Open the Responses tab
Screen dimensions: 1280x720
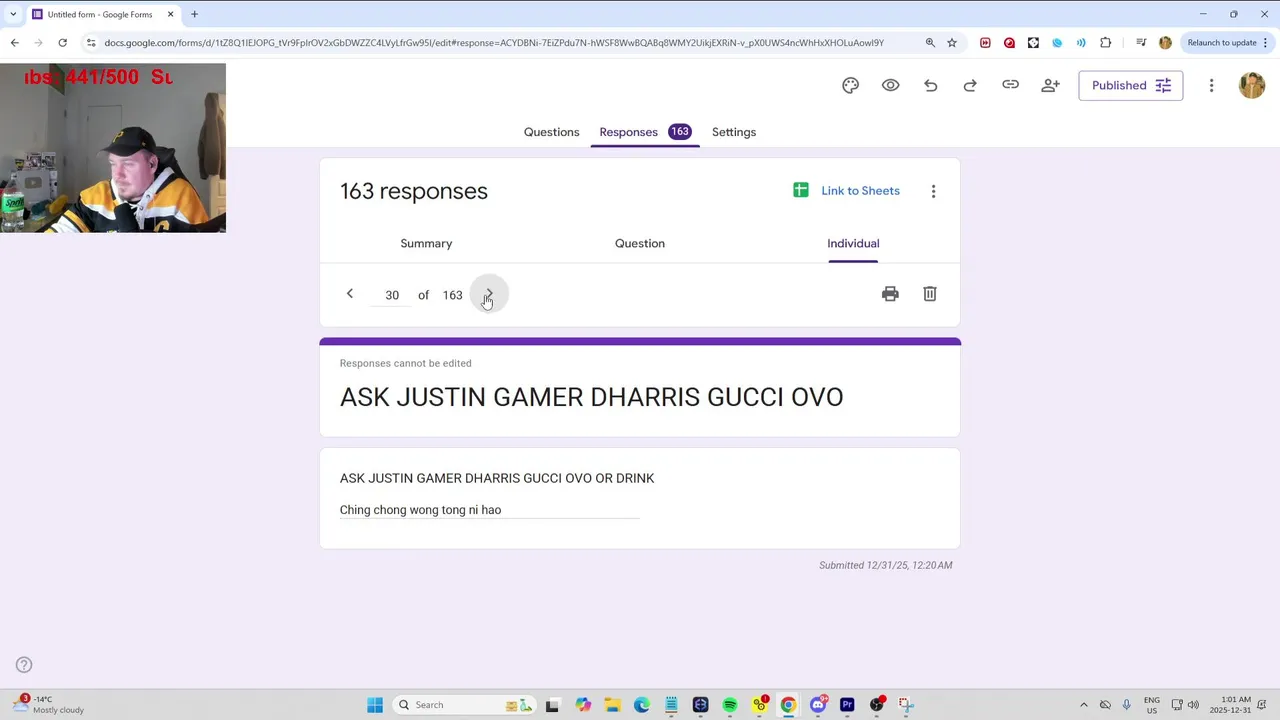tap(645, 132)
